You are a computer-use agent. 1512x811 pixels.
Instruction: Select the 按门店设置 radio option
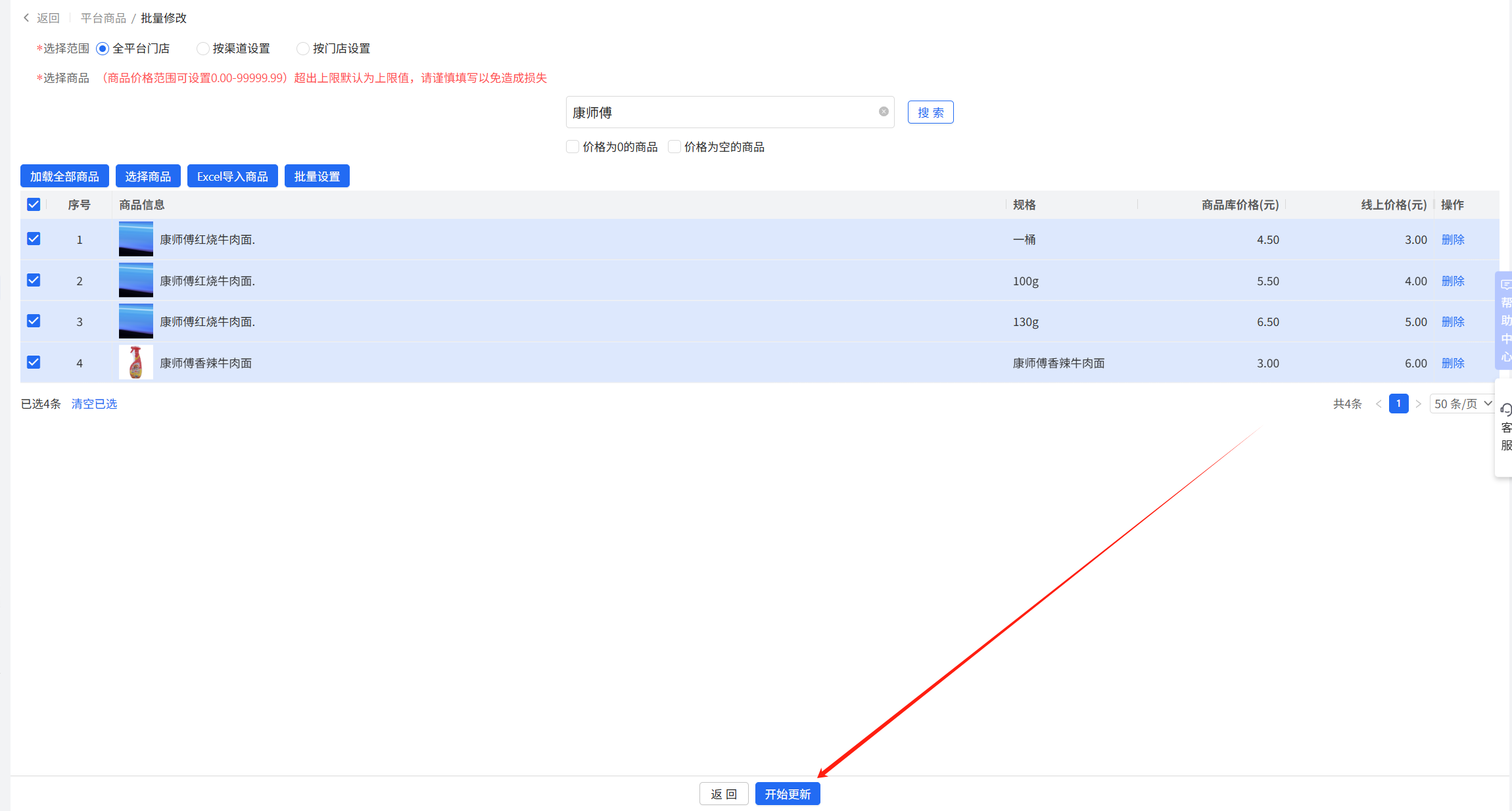click(302, 49)
